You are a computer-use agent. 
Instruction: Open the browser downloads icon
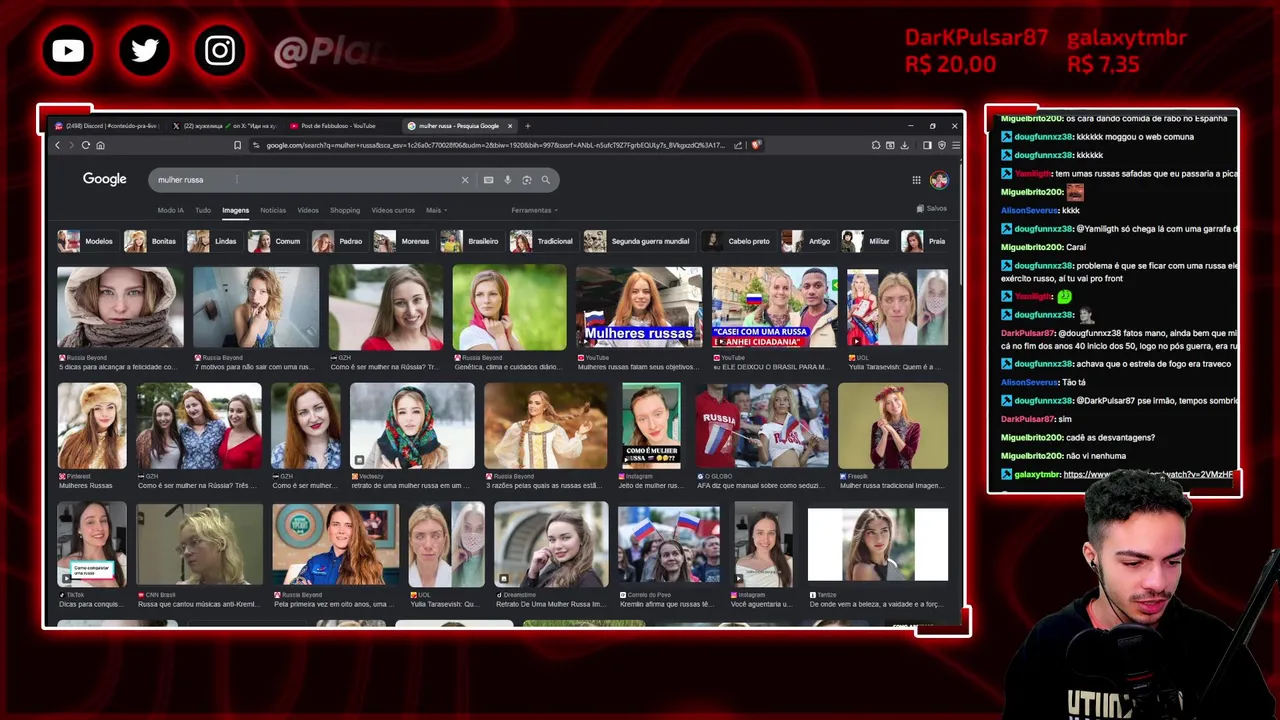904,145
